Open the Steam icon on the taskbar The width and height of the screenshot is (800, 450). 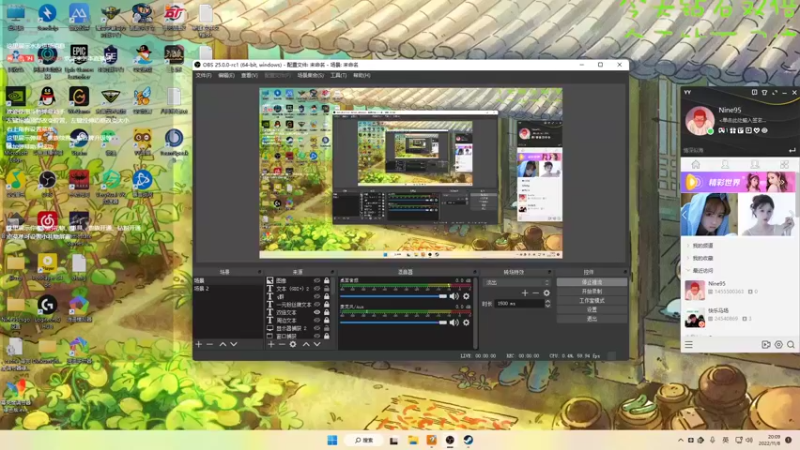[468, 440]
